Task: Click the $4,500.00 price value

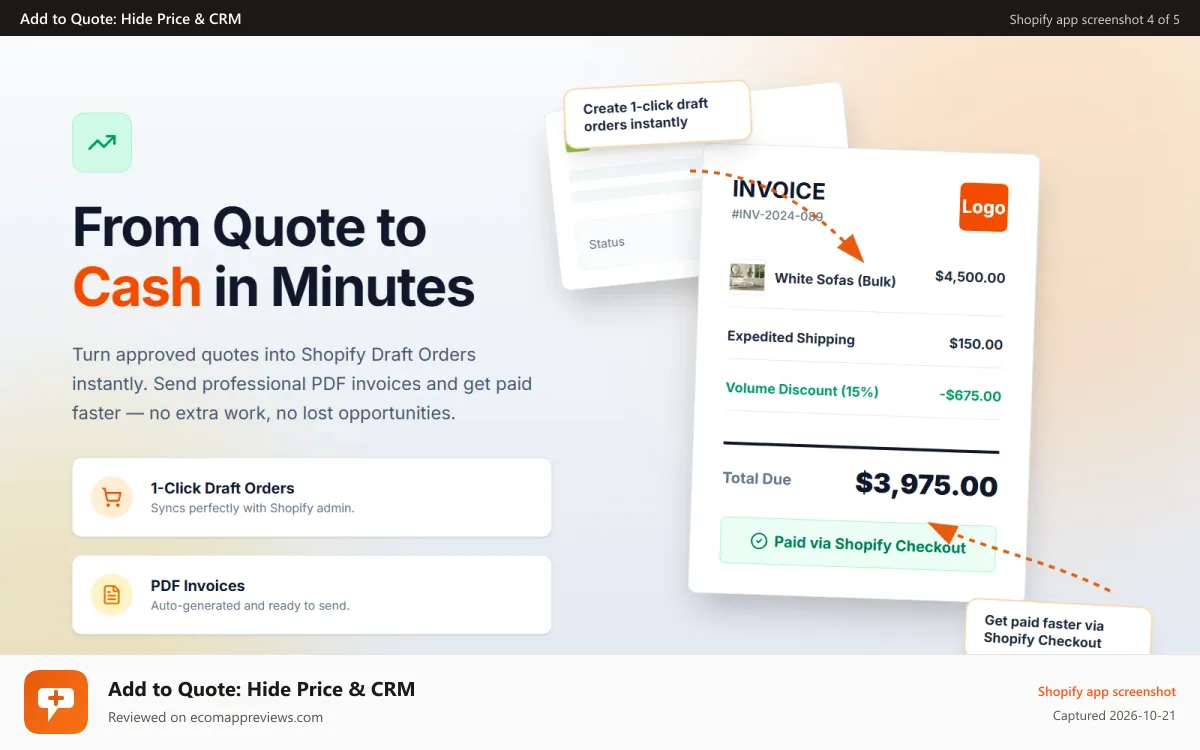Action: pos(970,277)
